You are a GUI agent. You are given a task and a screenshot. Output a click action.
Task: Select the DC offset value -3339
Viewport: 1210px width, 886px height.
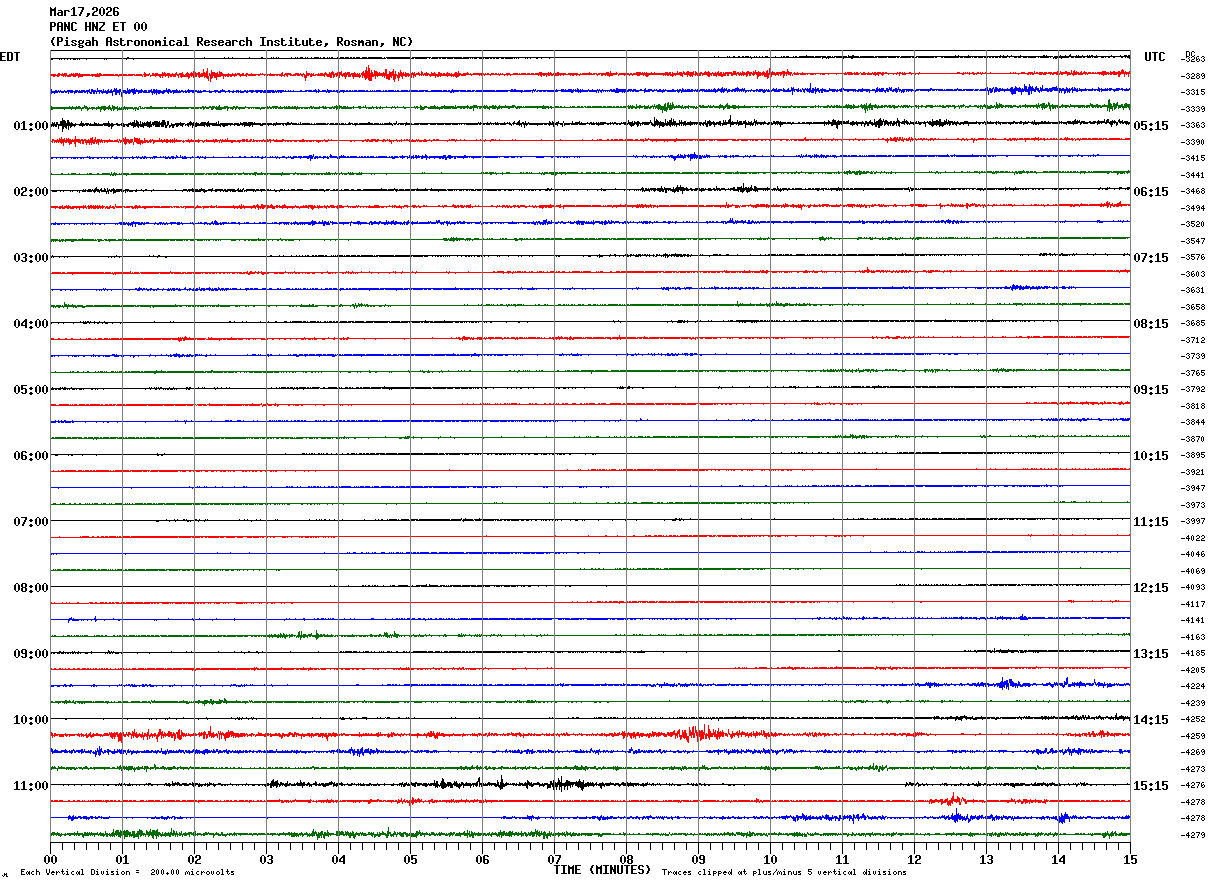(1193, 109)
